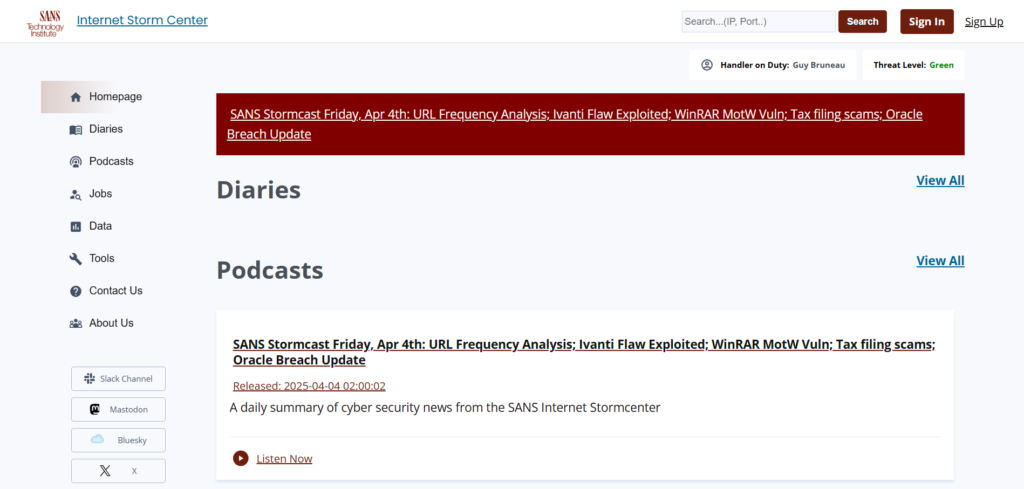Click the Podcasts broadcast icon

coord(76,162)
